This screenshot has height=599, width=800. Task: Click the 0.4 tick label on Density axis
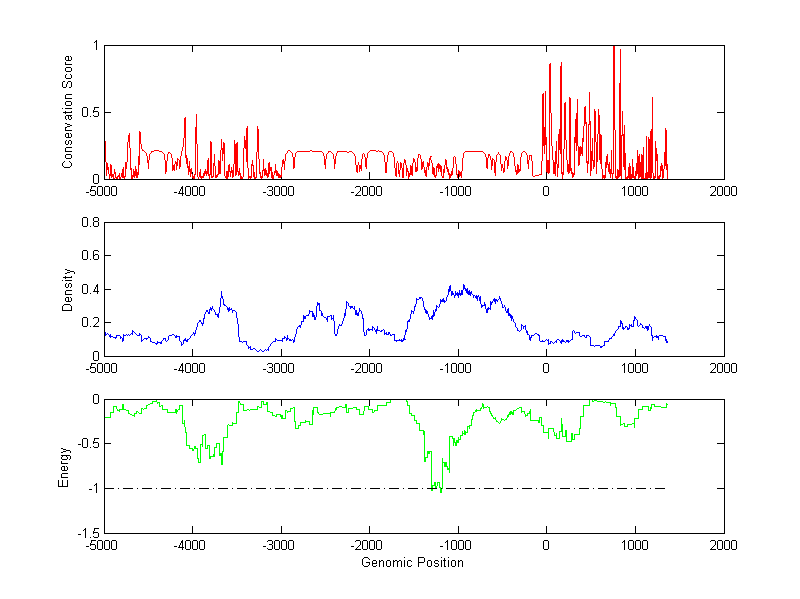click(x=89, y=290)
